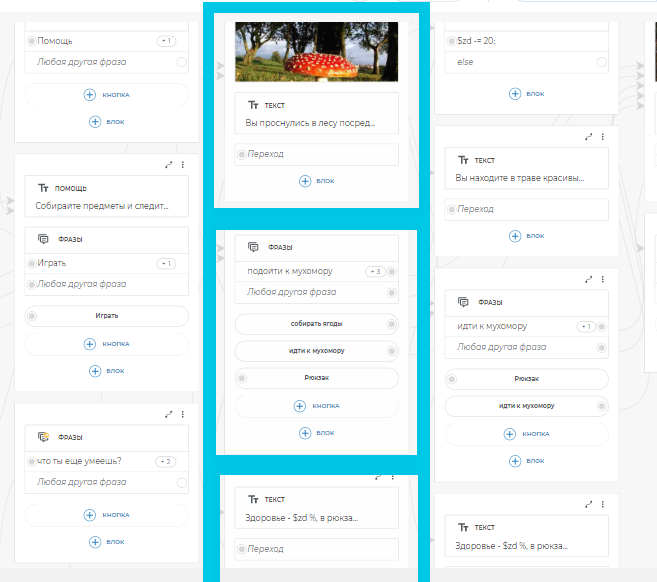
Task: Open three-dot menu of right-column 'идти к мухомору' phrases card
Action: pyautogui.click(x=603, y=279)
